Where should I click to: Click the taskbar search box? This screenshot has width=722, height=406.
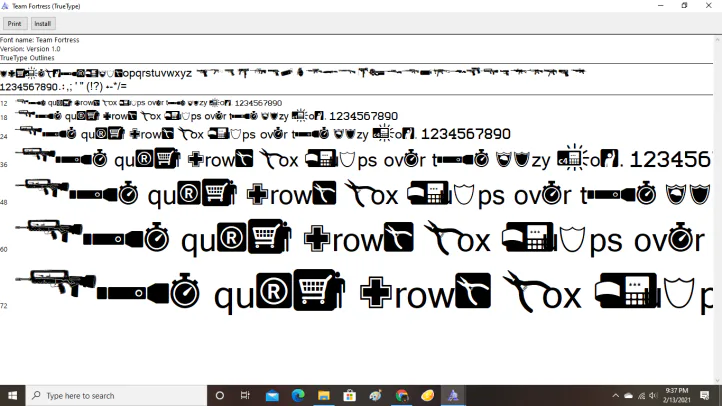116,395
